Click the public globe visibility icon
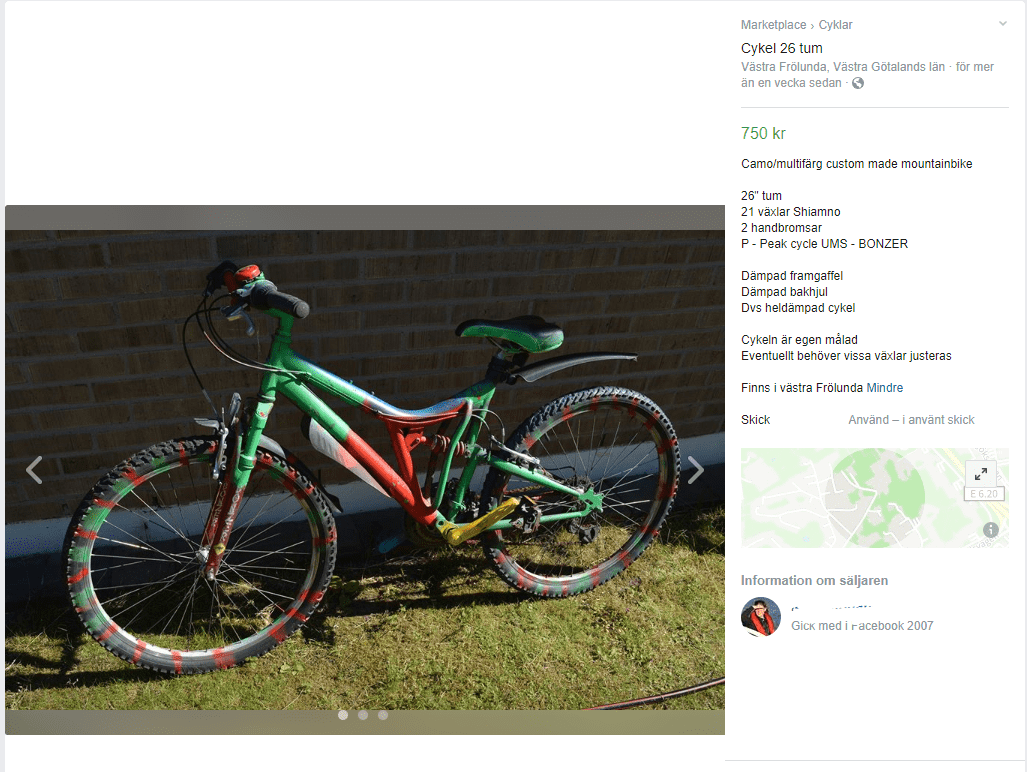Viewport: 1027px width, 772px height. tap(858, 83)
